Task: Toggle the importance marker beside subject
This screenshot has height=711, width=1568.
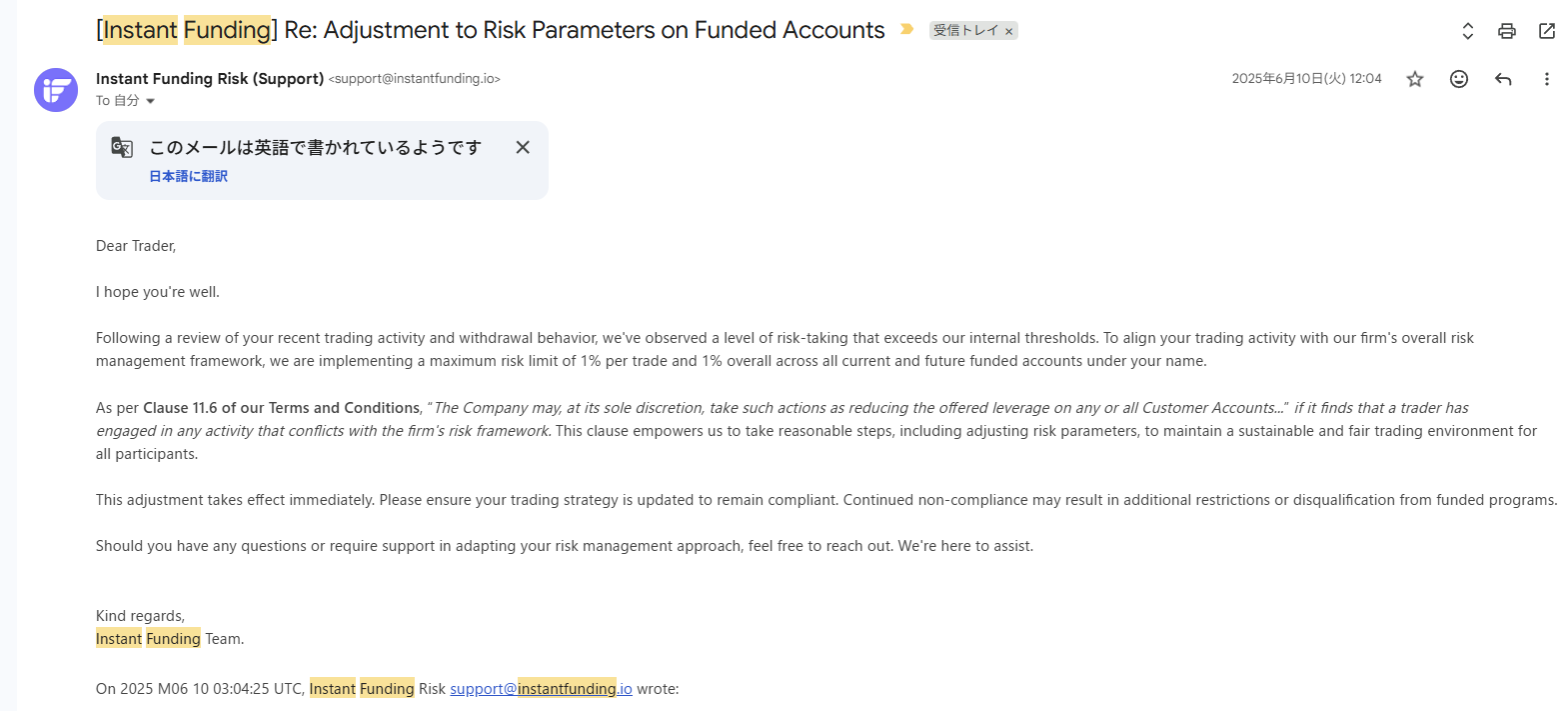Action: coord(906,30)
